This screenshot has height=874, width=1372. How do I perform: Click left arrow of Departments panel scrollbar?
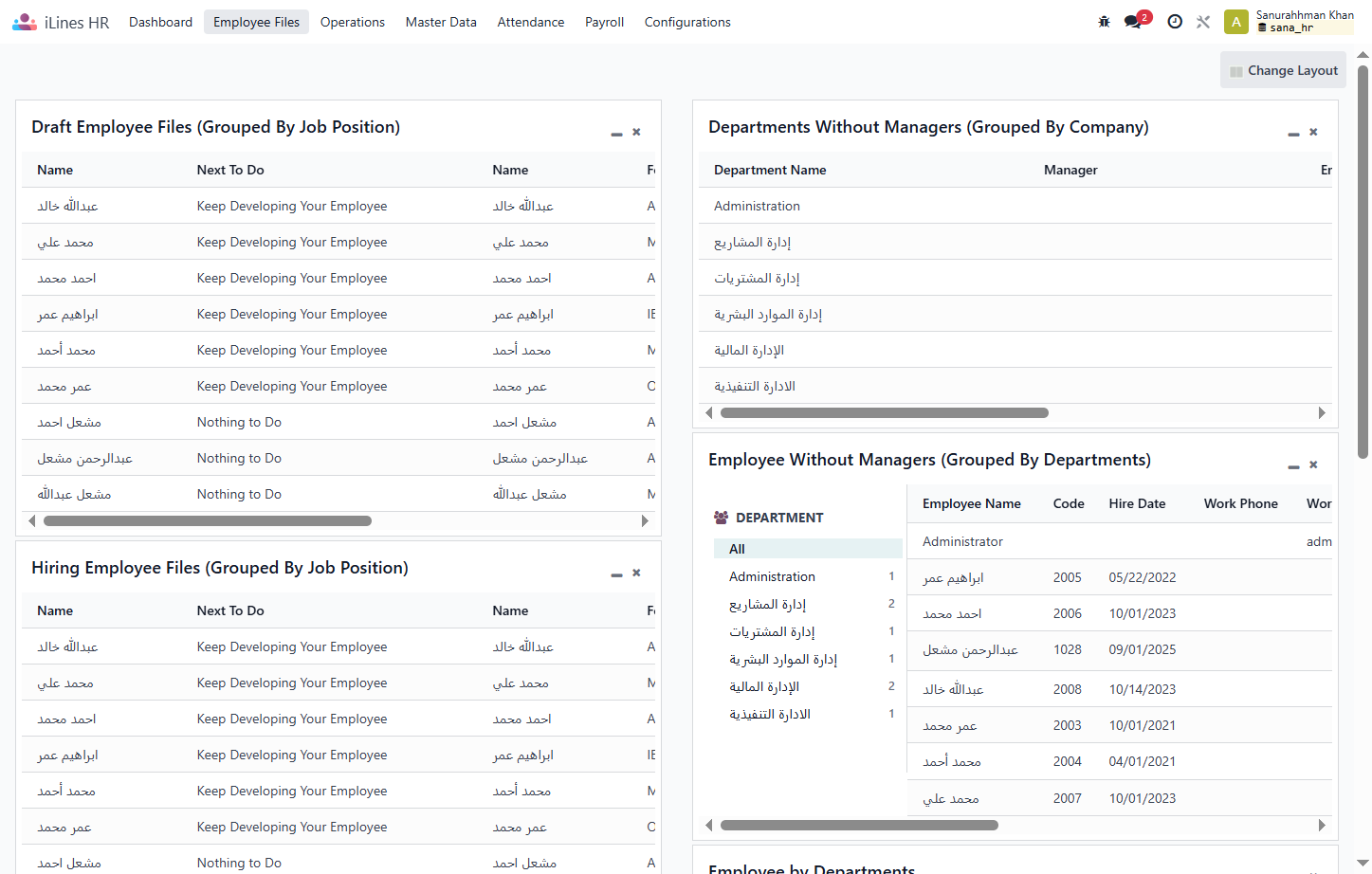709,412
